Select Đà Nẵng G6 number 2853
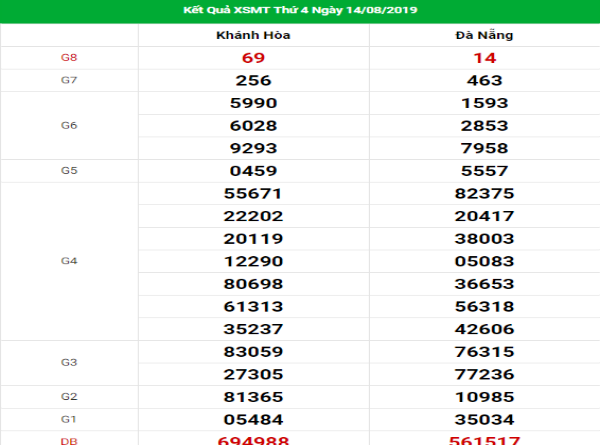The width and height of the screenshot is (600, 445). (484, 126)
